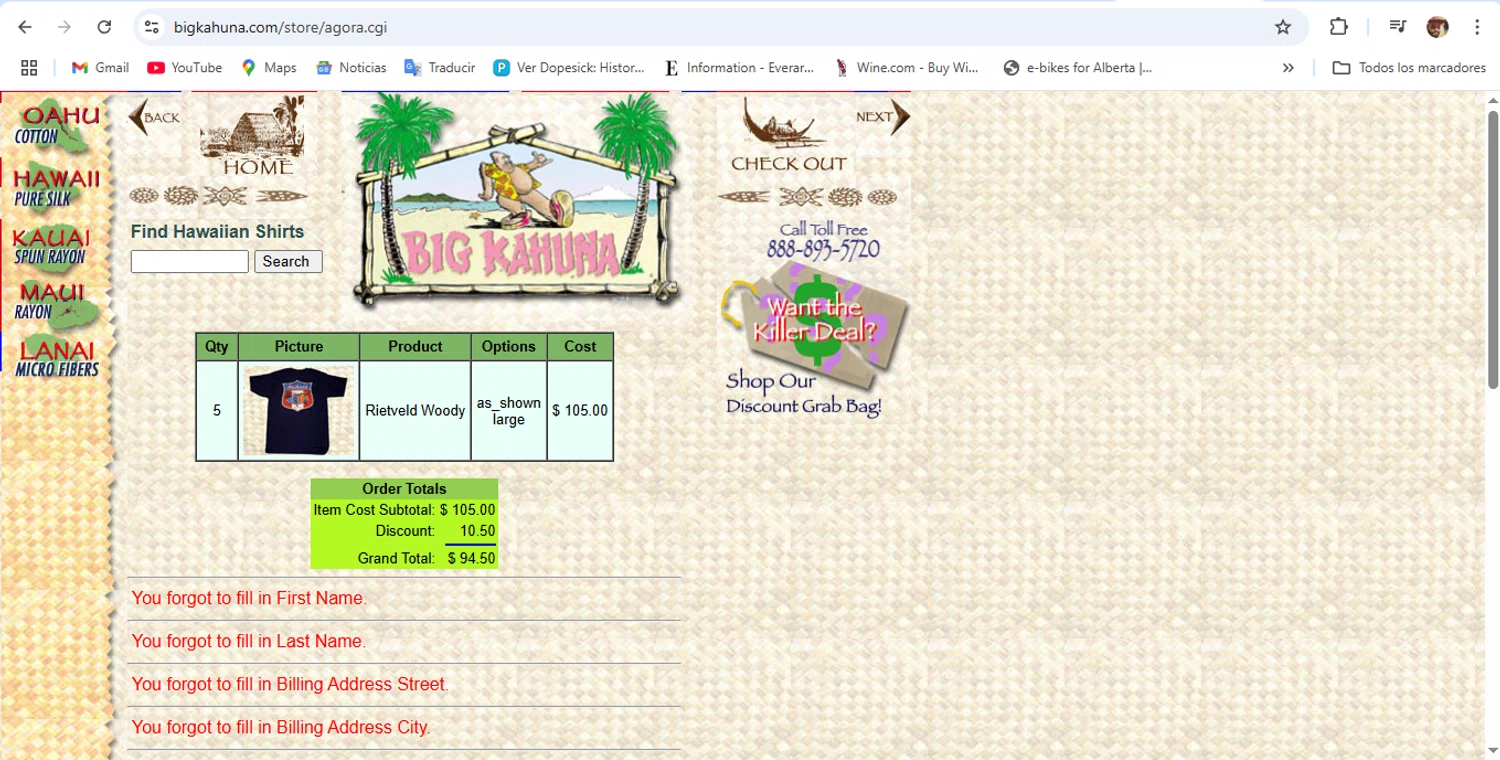1500x760 pixels.
Task: Click the site NEXT arrow
Action: click(x=883, y=117)
